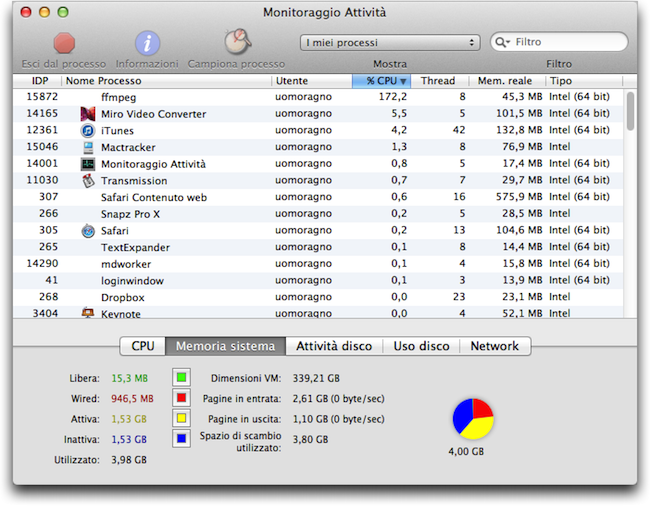
Task: Click the process list vertical scrollbar
Action: [630, 112]
